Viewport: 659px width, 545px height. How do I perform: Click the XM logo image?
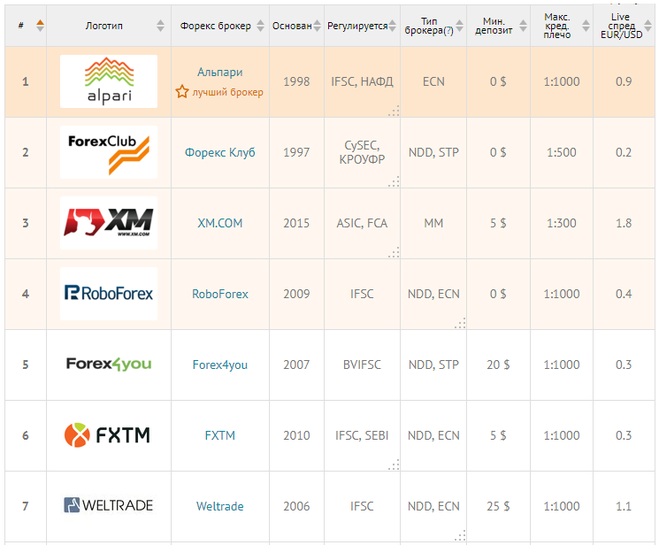(109, 223)
